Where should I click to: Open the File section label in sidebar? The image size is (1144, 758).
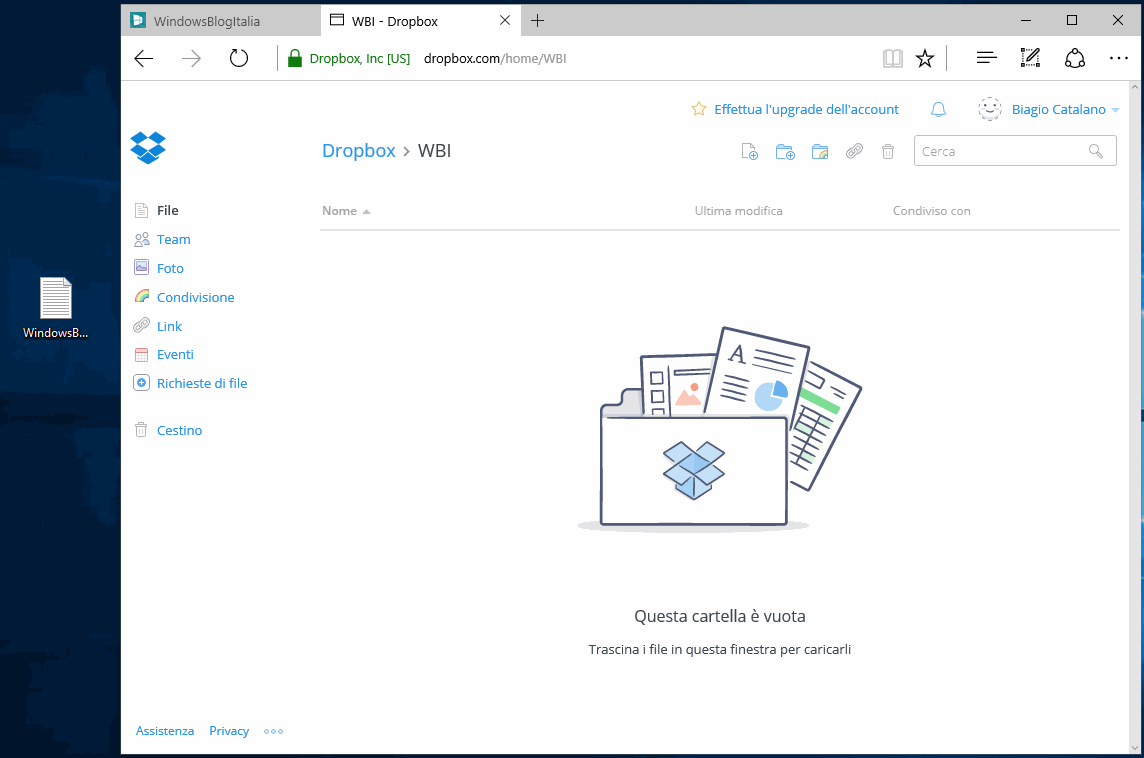[168, 210]
